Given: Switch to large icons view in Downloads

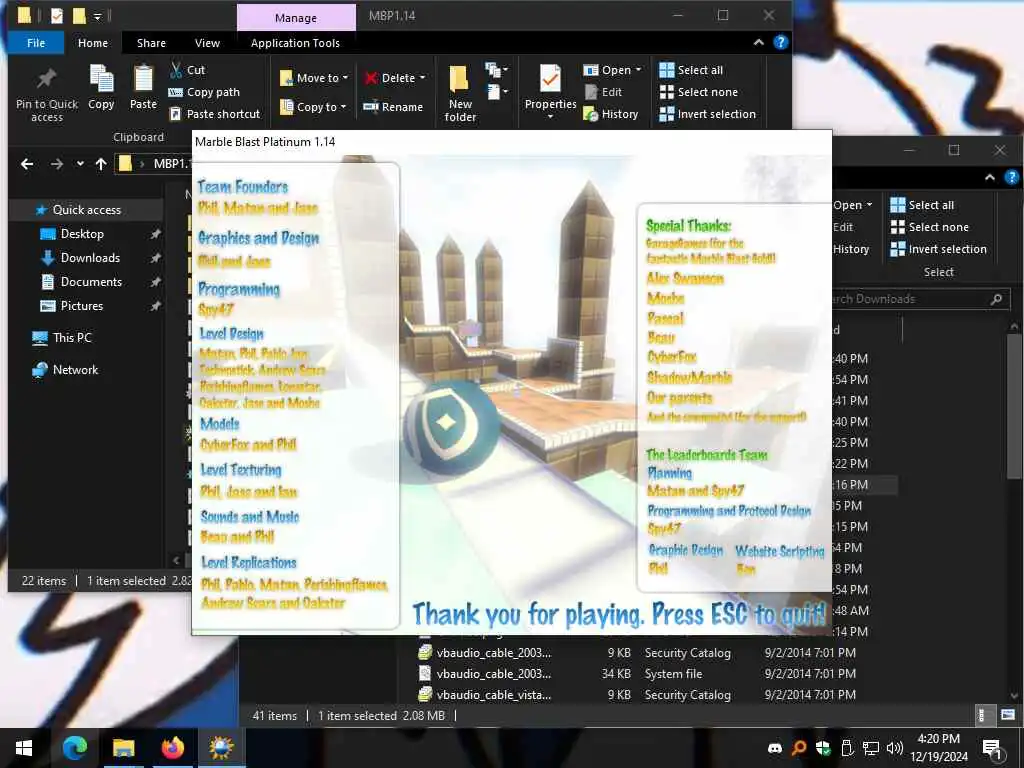Looking at the screenshot, I should [1008, 715].
